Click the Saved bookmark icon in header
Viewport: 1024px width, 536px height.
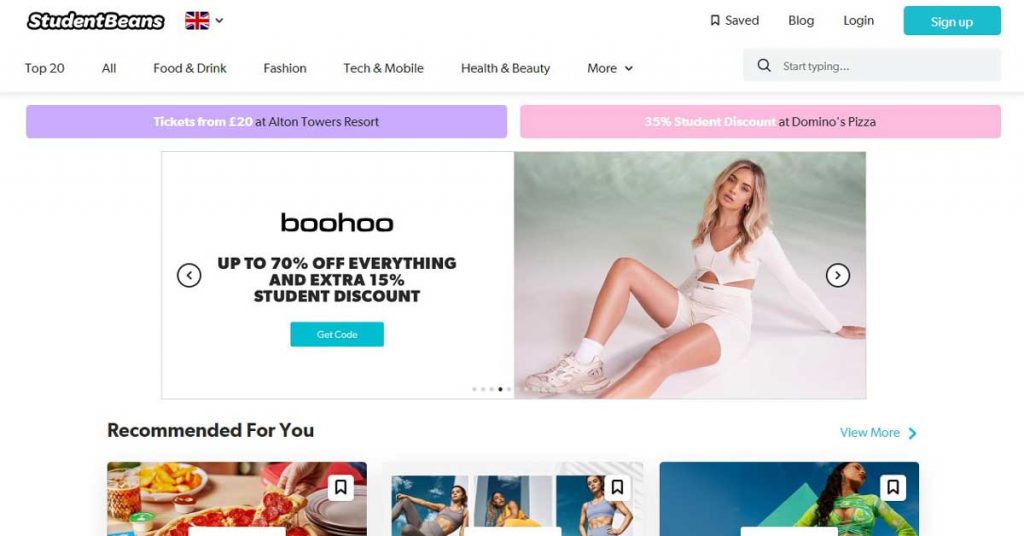[714, 20]
